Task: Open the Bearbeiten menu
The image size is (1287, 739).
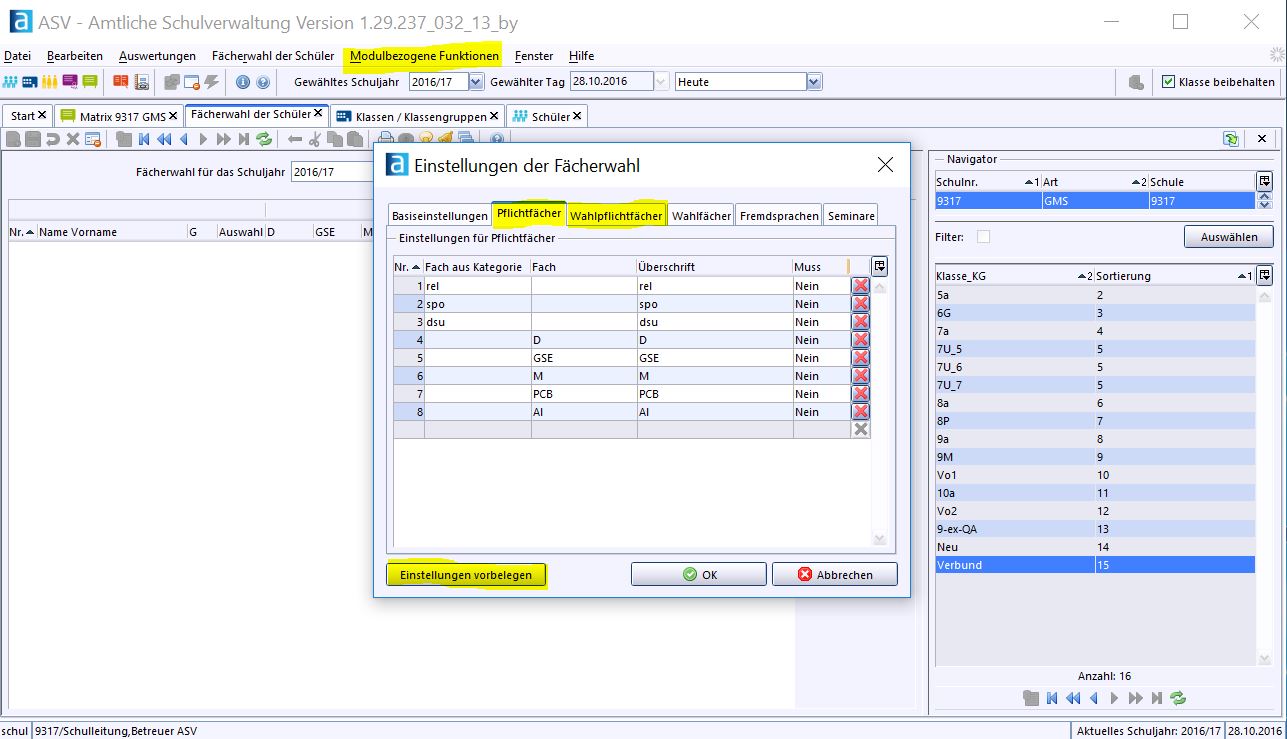Action: coord(75,56)
